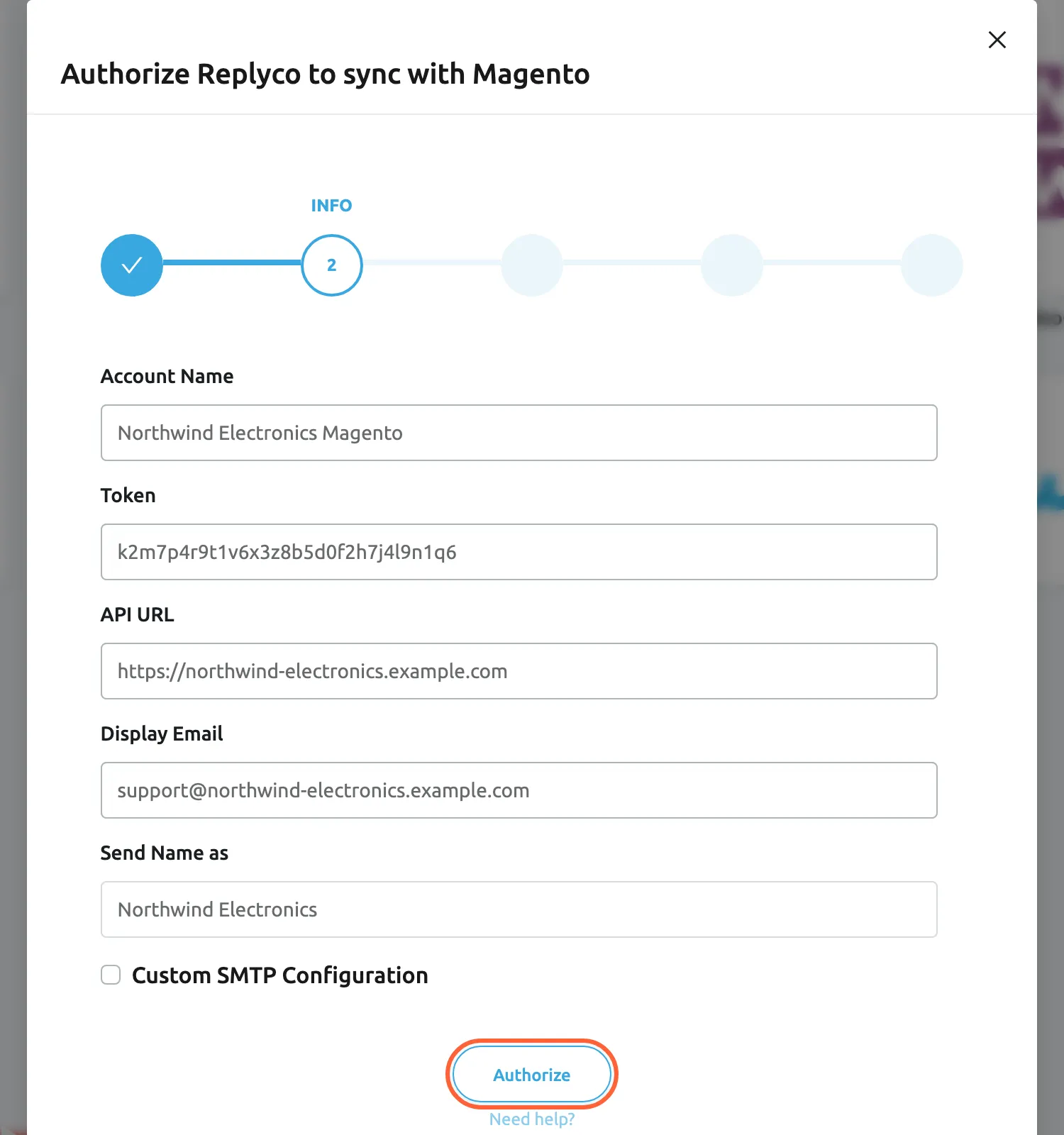Select step 2 Info circle
The width and height of the screenshot is (1064, 1135).
point(332,265)
